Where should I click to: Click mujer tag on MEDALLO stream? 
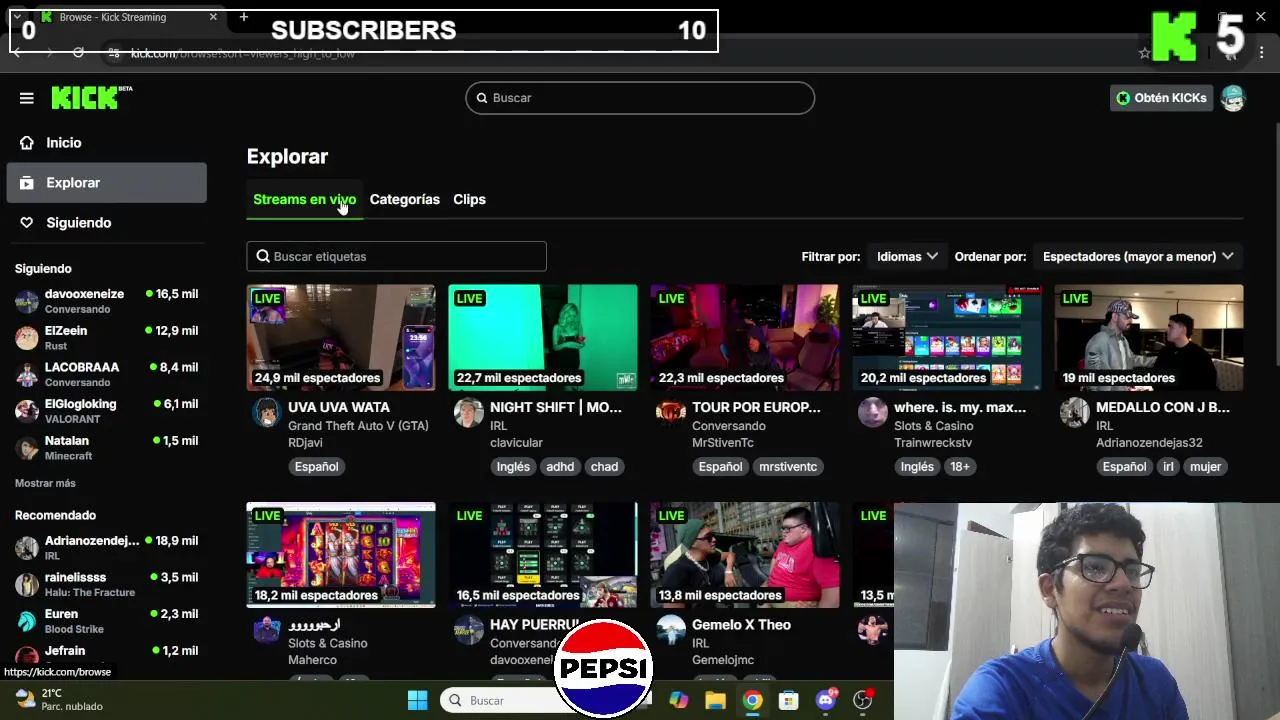coord(1205,467)
